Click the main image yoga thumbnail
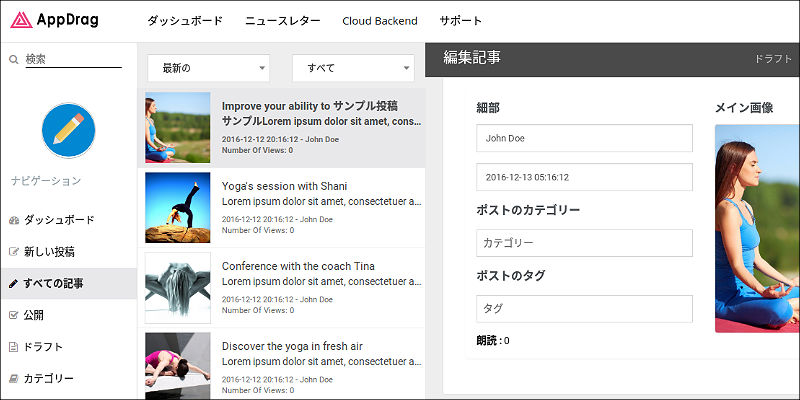This screenshot has width=800, height=400. [757, 229]
